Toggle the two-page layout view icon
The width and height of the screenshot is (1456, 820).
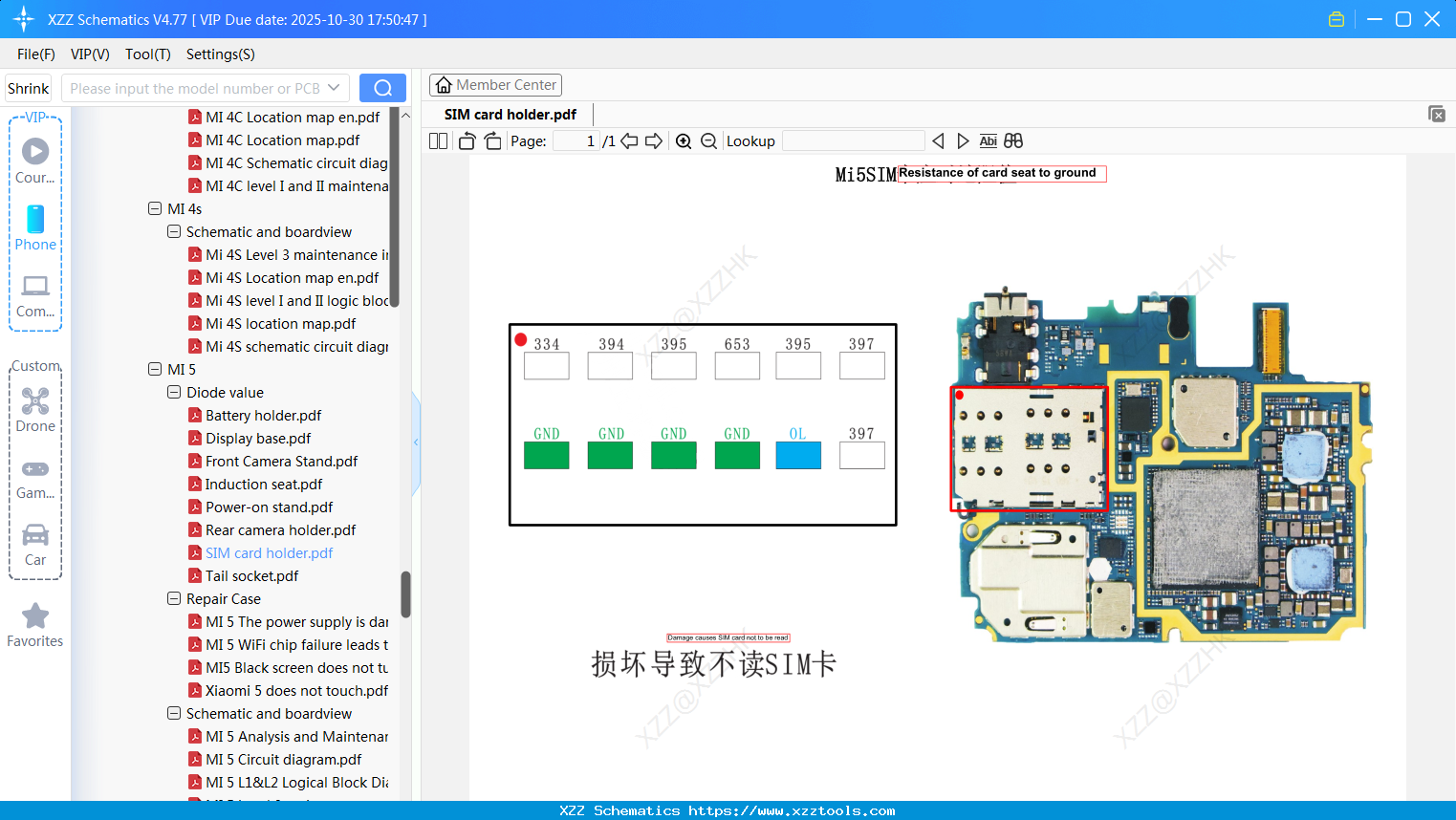pos(439,141)
